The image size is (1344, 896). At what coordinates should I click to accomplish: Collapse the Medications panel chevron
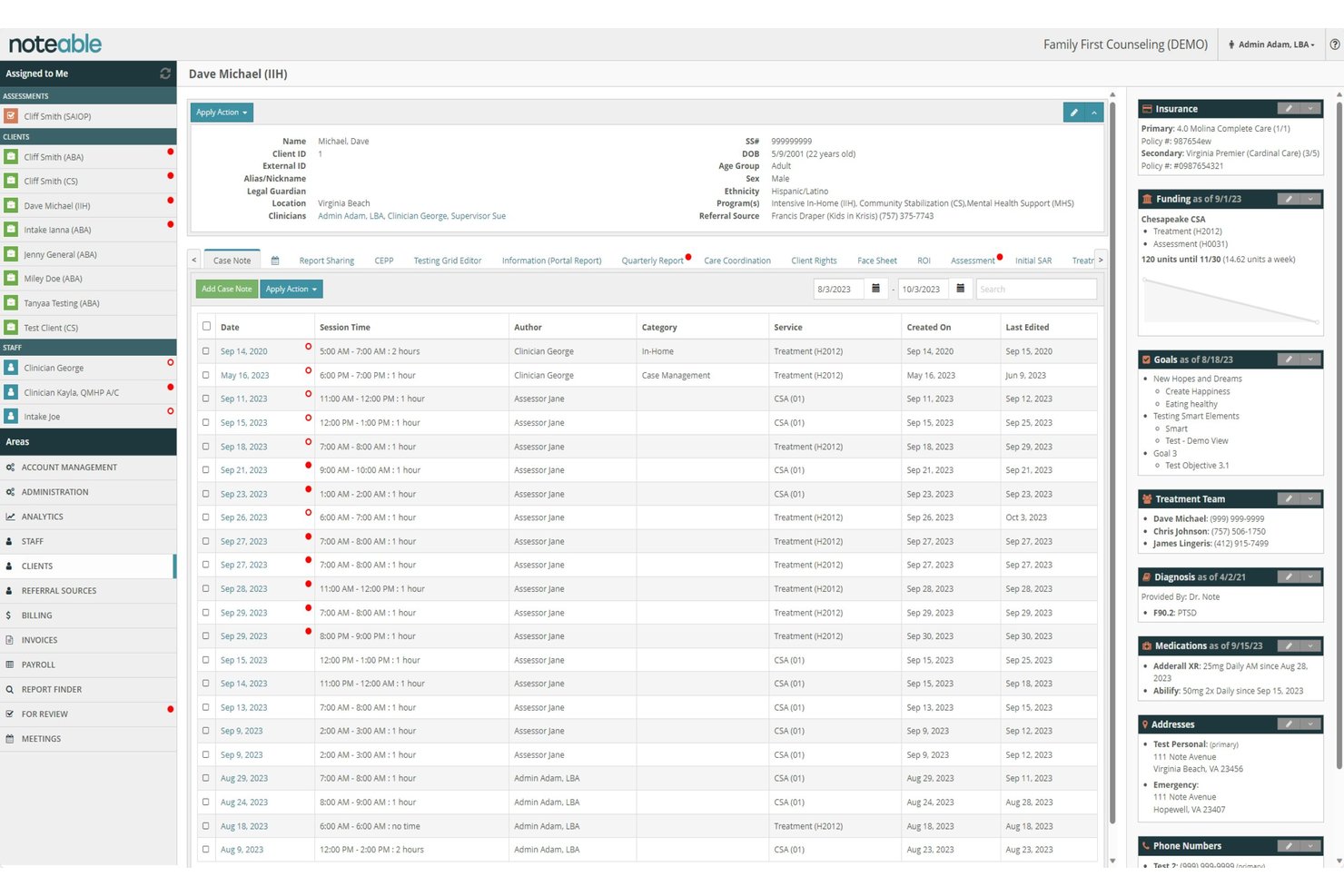point(1310,646)
